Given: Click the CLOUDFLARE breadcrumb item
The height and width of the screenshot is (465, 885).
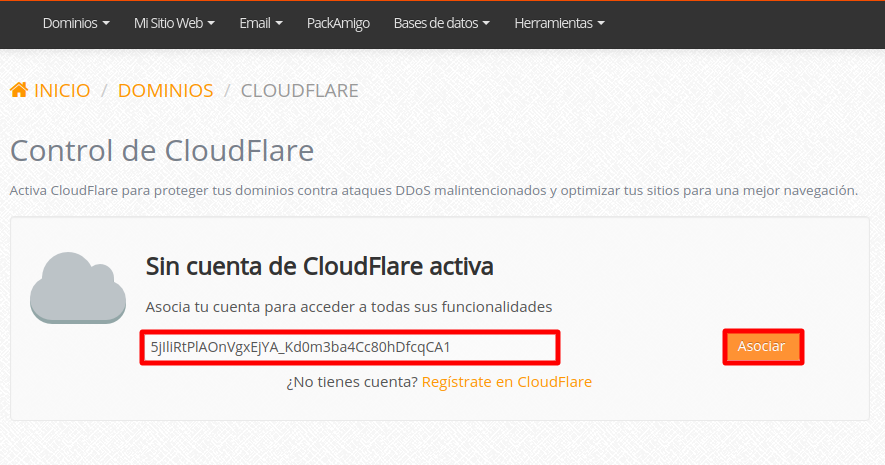Looking at the screenshot, I should [x=299, y=91].
